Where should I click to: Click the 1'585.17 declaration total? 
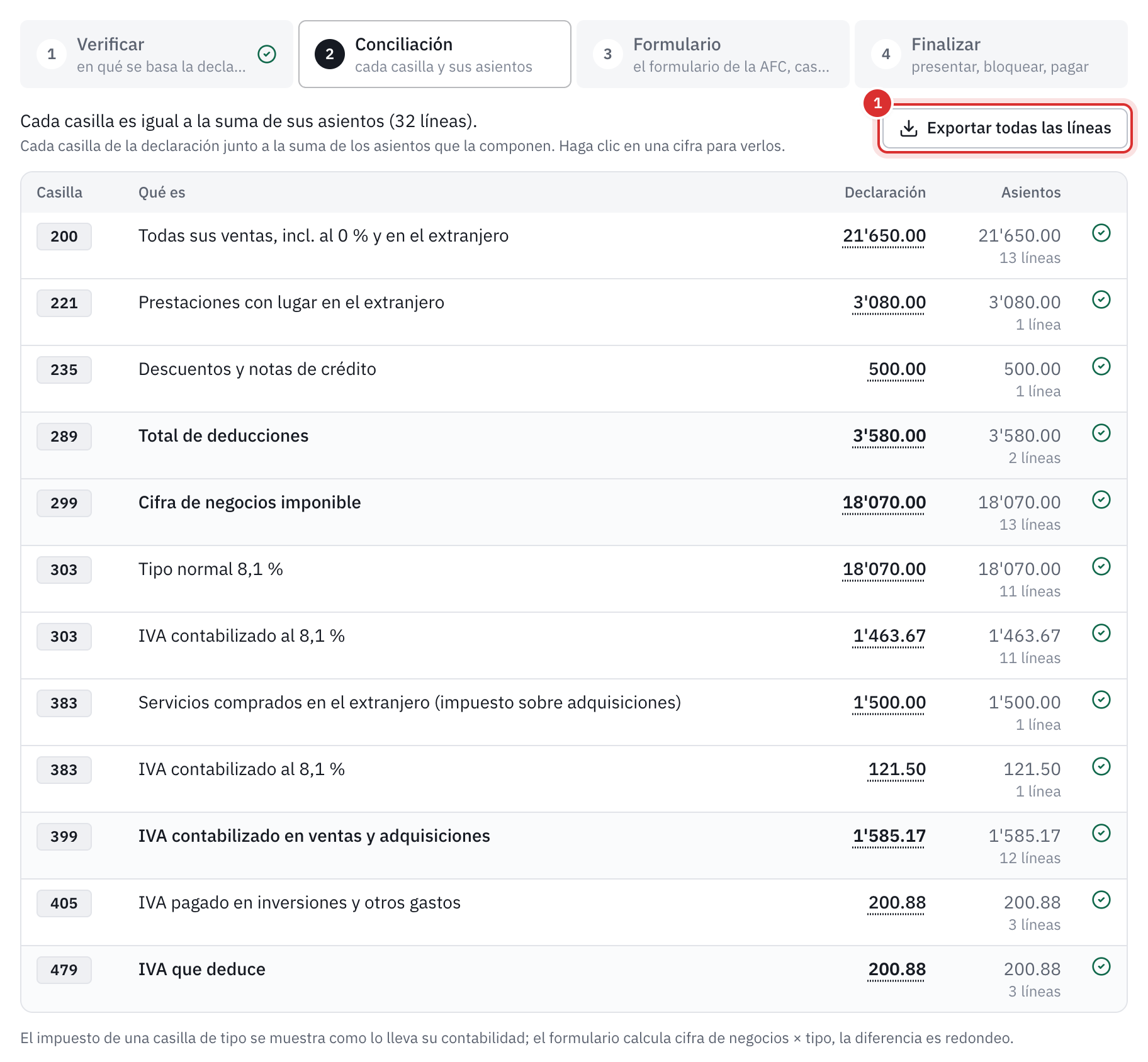click(x=889, y=836)
